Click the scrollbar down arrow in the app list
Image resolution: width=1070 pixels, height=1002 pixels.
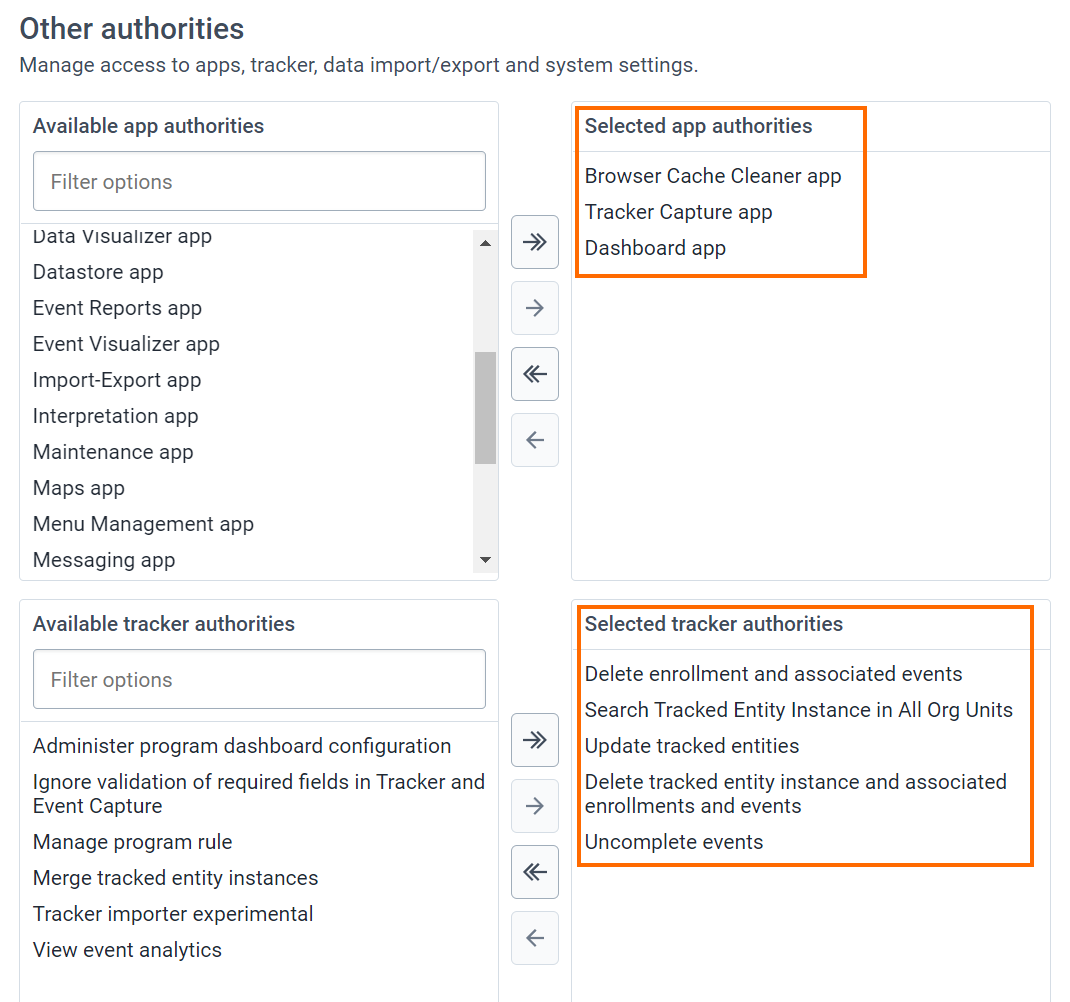pos(485,560)
